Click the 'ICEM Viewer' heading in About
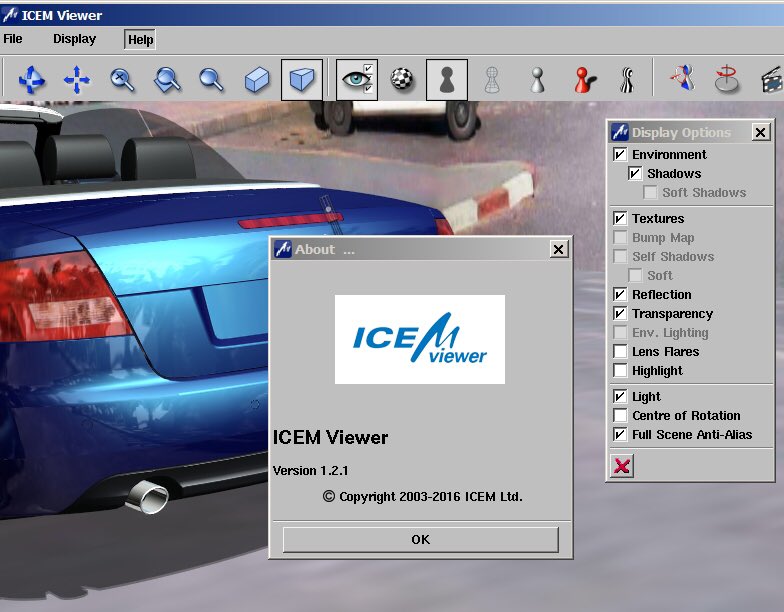Screen dimensions: 784x612 (330, 438)
